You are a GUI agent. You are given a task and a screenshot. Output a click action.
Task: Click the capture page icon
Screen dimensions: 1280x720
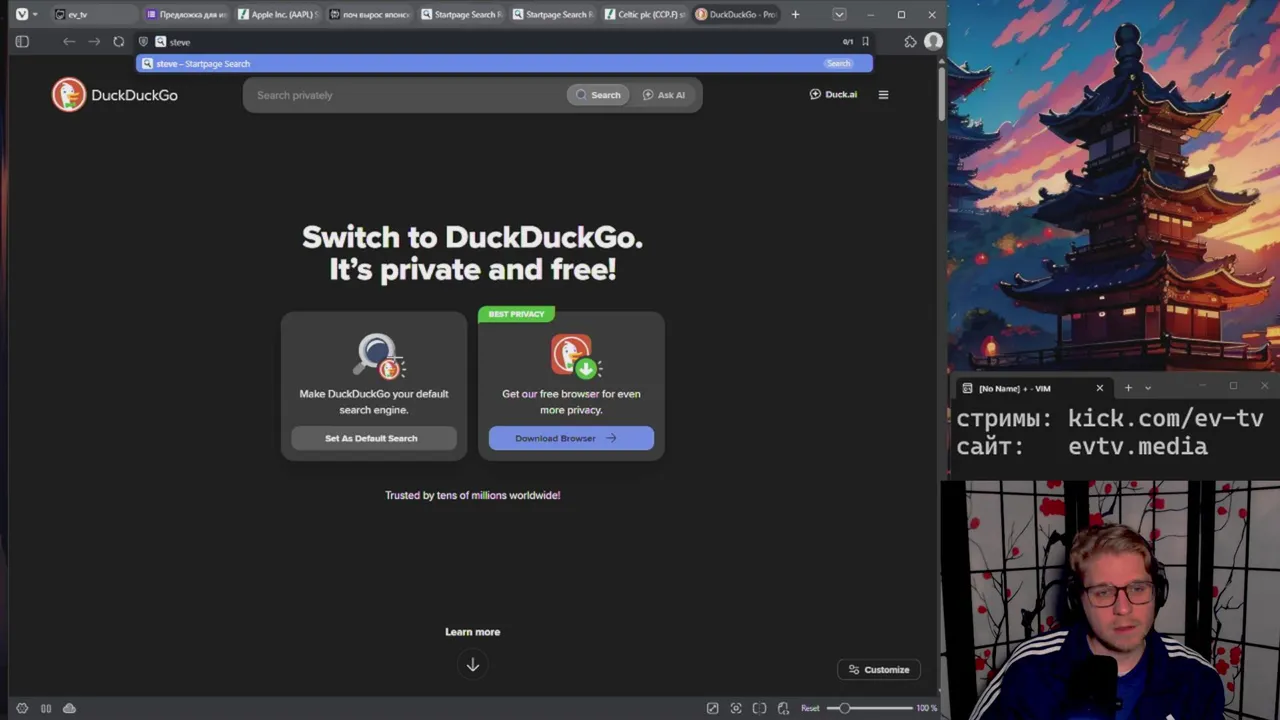(736, 708)
